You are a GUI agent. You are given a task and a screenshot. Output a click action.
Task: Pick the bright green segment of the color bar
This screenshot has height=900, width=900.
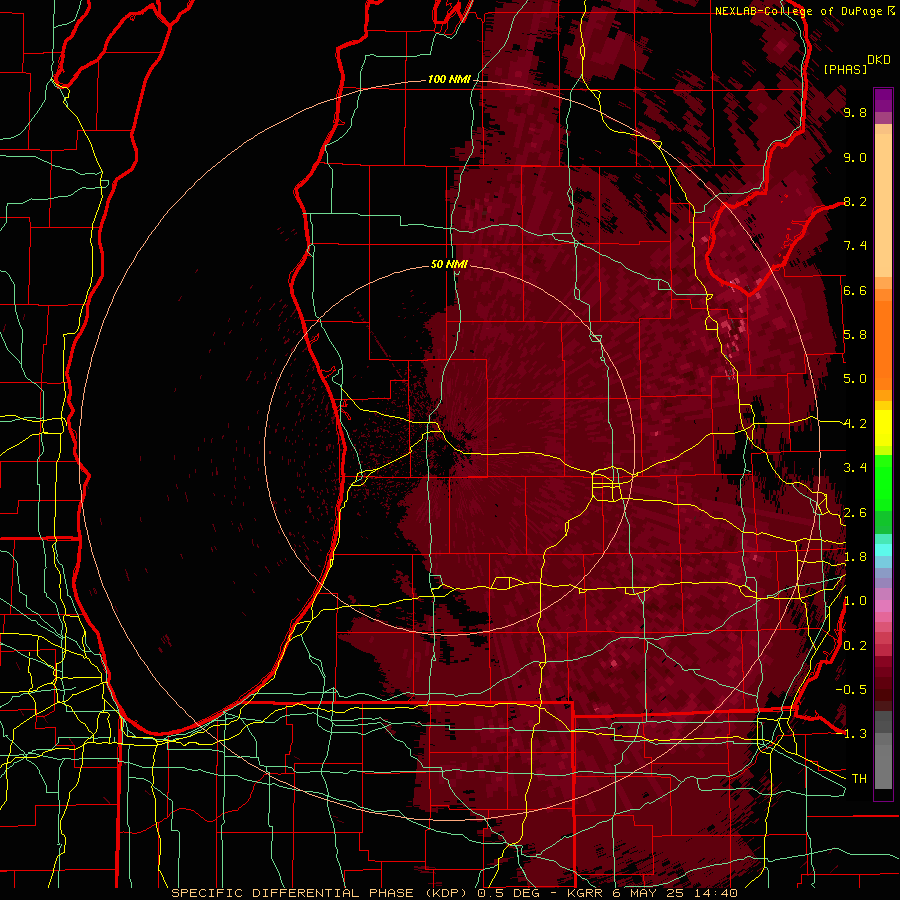883,483
